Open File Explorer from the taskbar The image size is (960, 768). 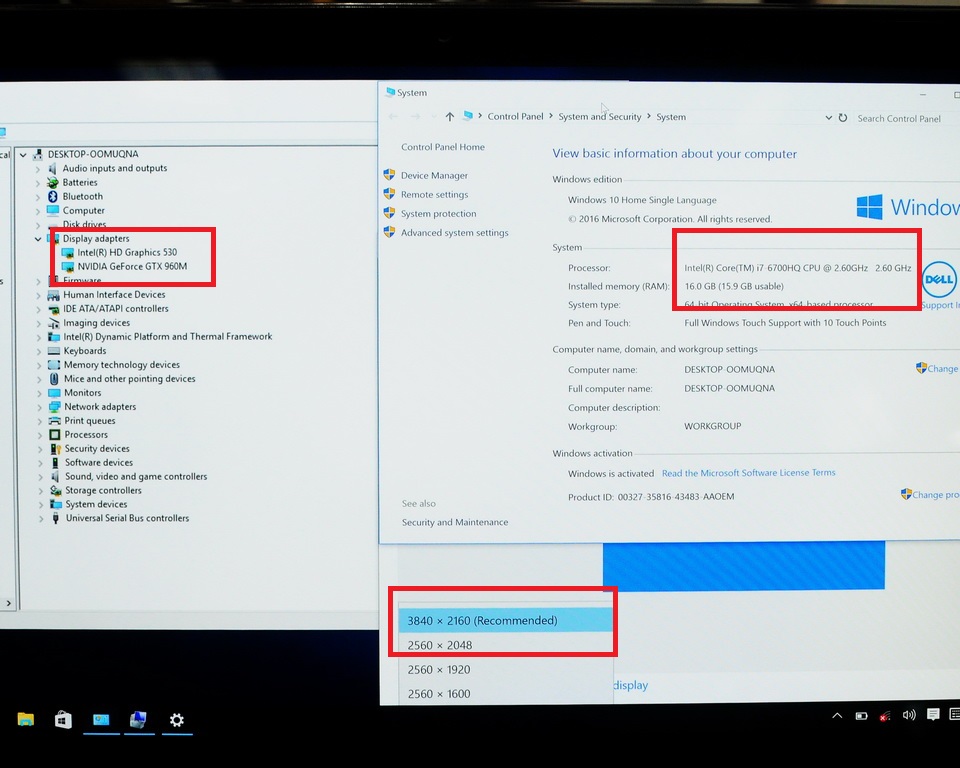pos(26,719)
